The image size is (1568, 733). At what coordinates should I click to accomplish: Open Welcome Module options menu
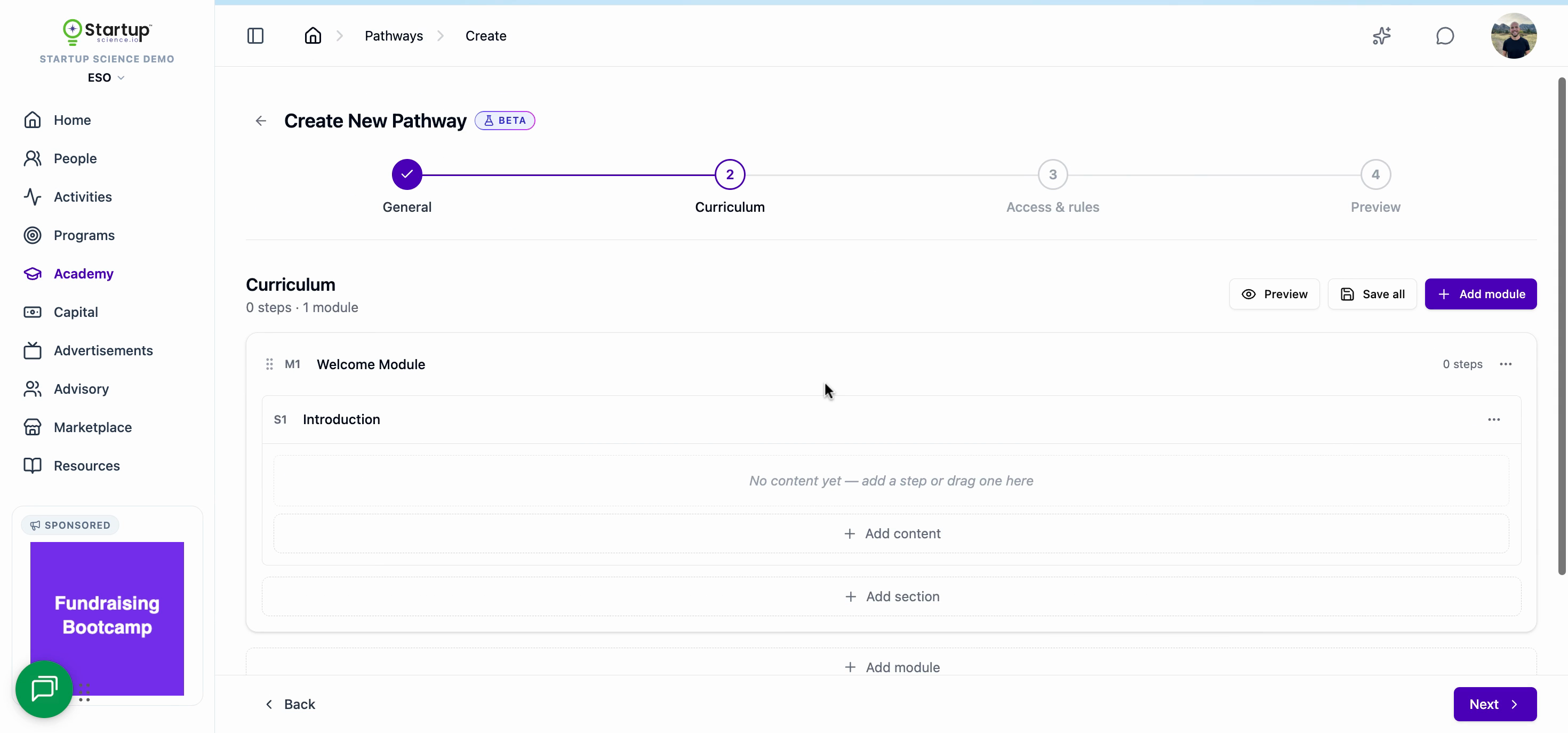tap(1505, 364)
